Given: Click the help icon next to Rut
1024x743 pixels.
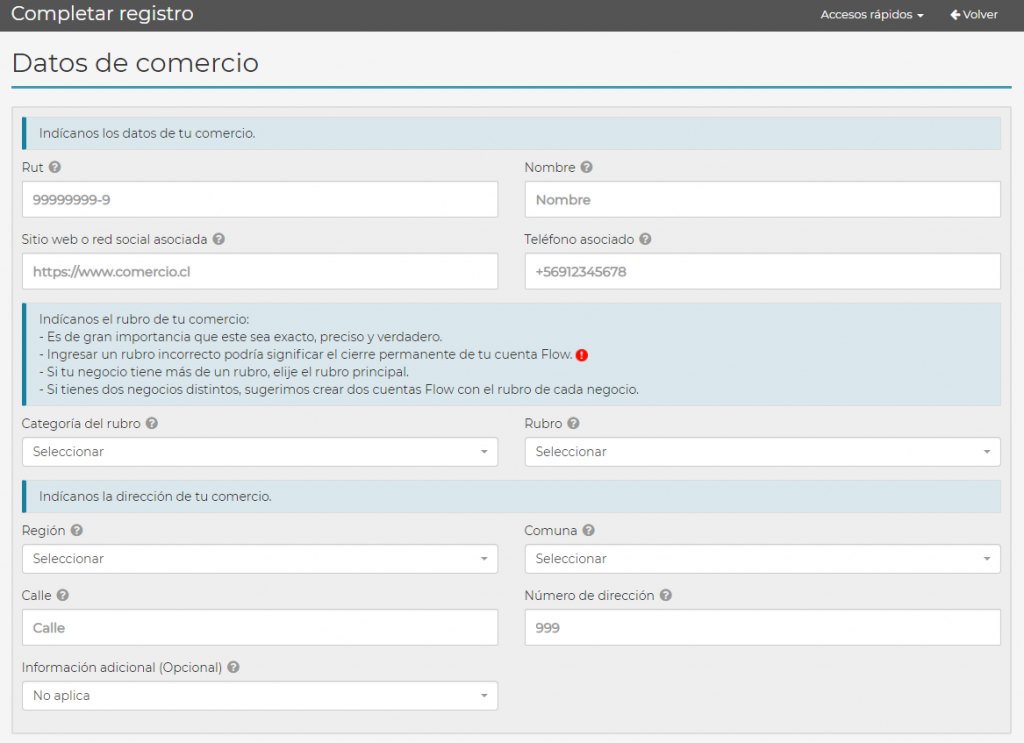Looking at the screenshot, I should pos(55,167).
